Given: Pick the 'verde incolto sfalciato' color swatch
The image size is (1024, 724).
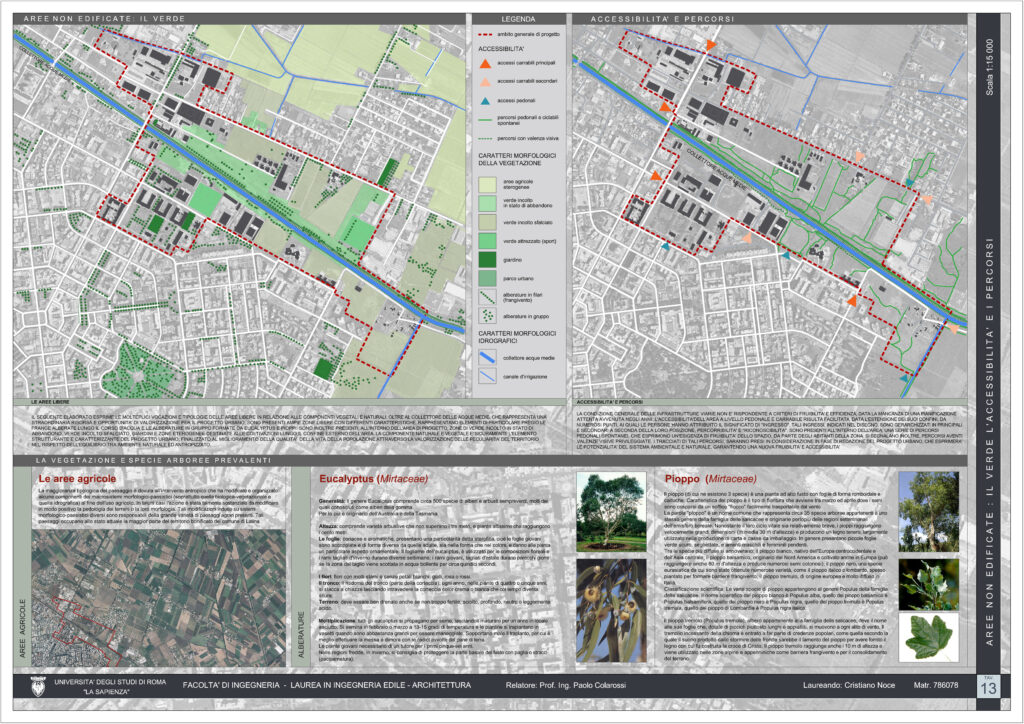Looking at the screenshot, I should click(x=487, y=223).
